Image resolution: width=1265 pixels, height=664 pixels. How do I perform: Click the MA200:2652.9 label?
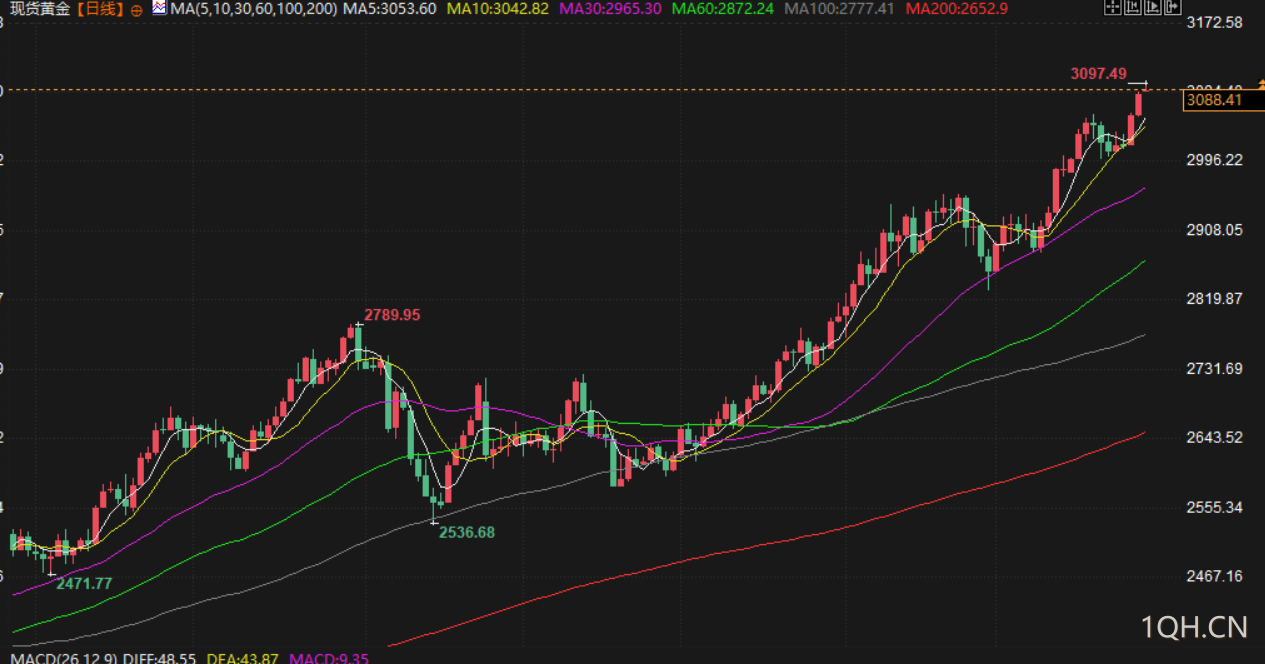pos(956,8)
